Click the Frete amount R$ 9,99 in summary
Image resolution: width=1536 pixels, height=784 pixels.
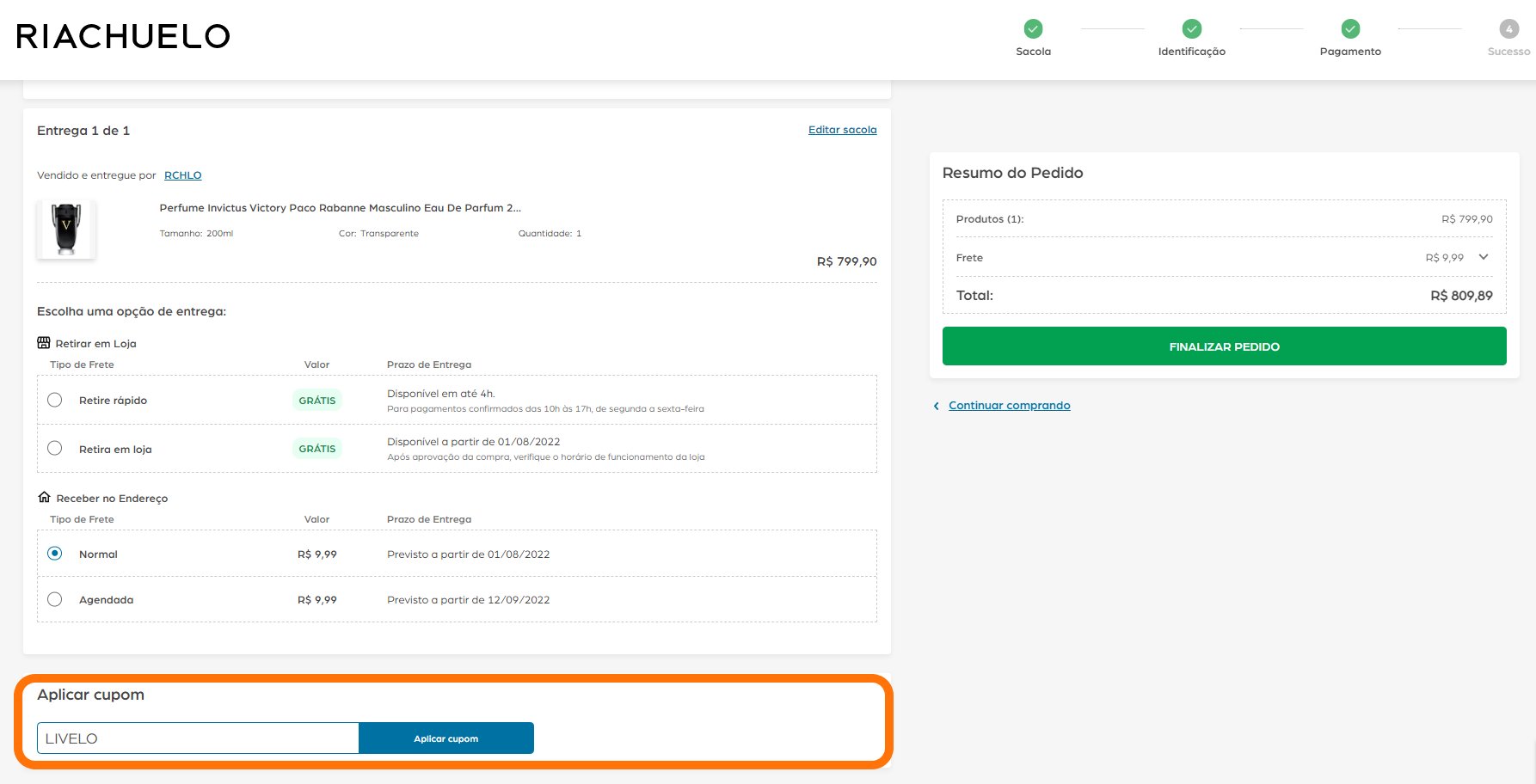point(1445,258)
